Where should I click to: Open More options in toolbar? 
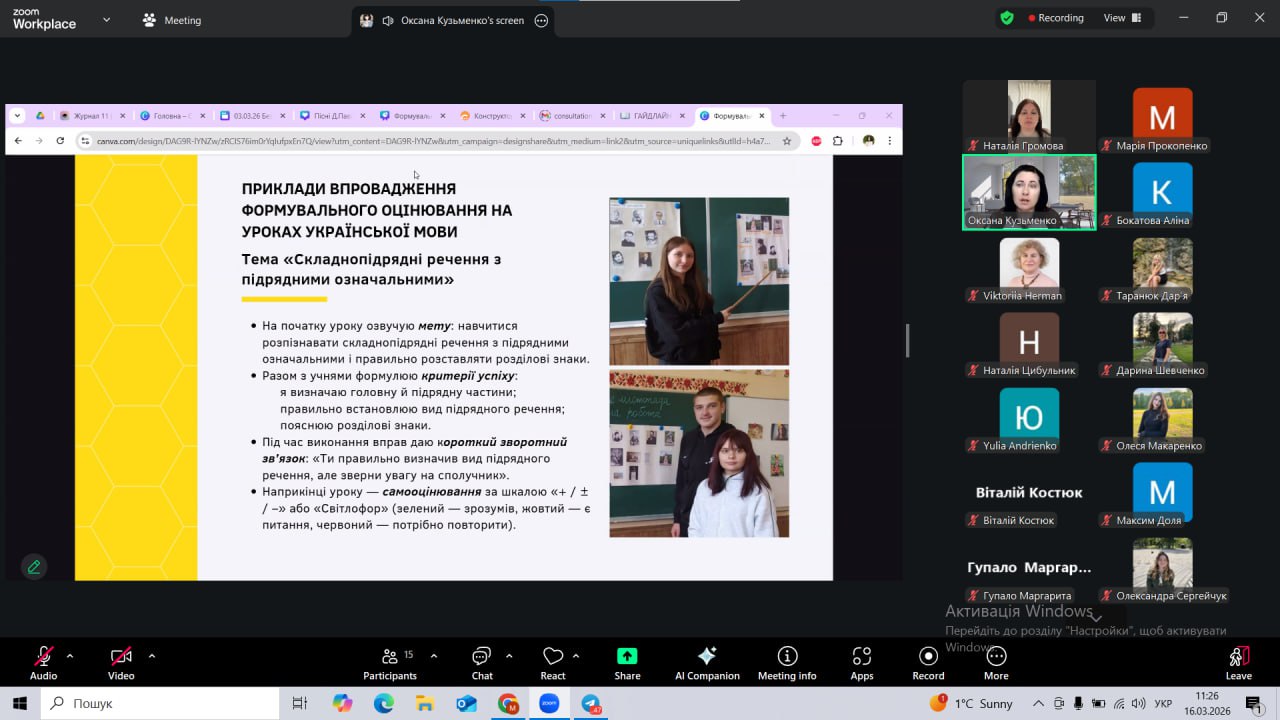996,662
